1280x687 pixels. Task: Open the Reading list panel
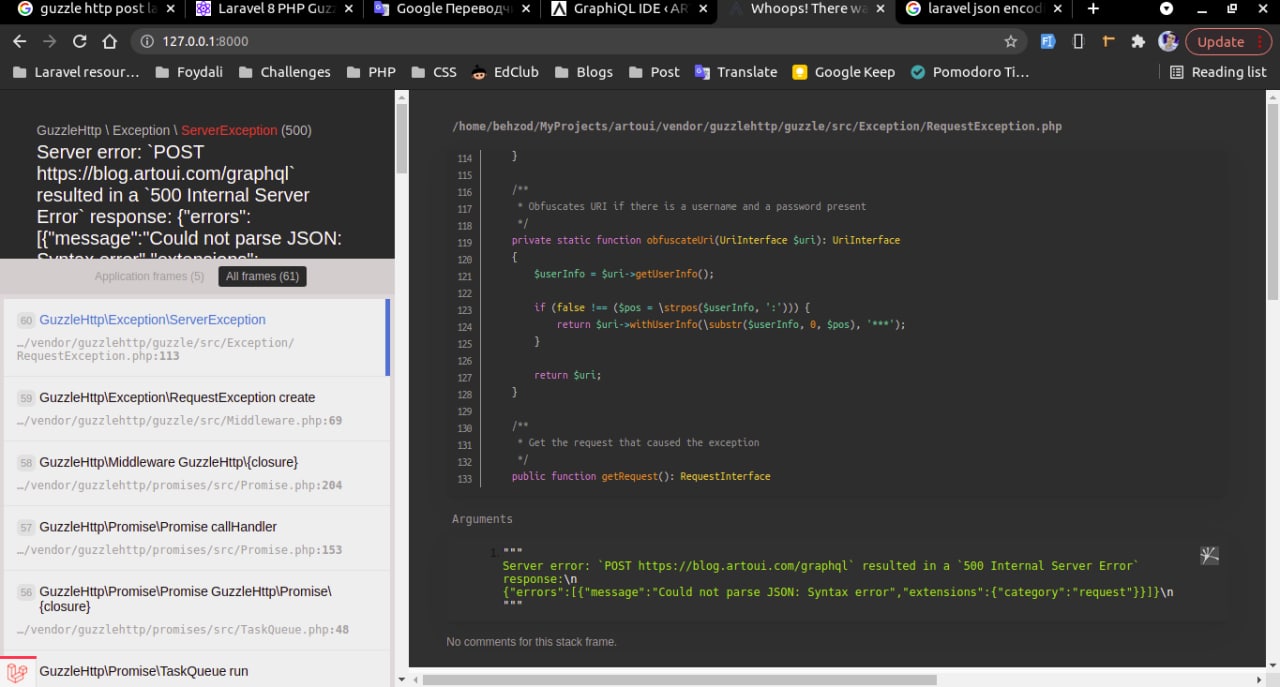(1218, 72)
